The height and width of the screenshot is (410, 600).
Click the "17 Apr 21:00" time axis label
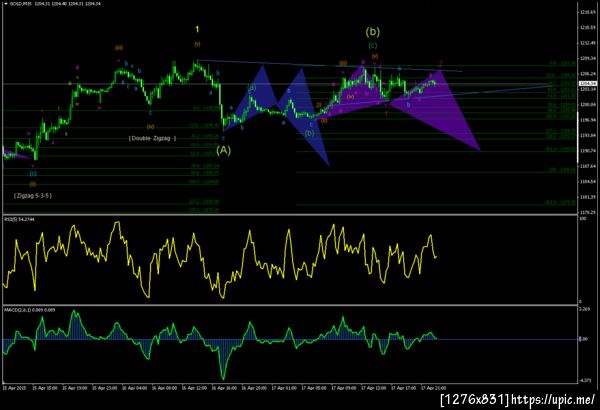coord(433,388)
